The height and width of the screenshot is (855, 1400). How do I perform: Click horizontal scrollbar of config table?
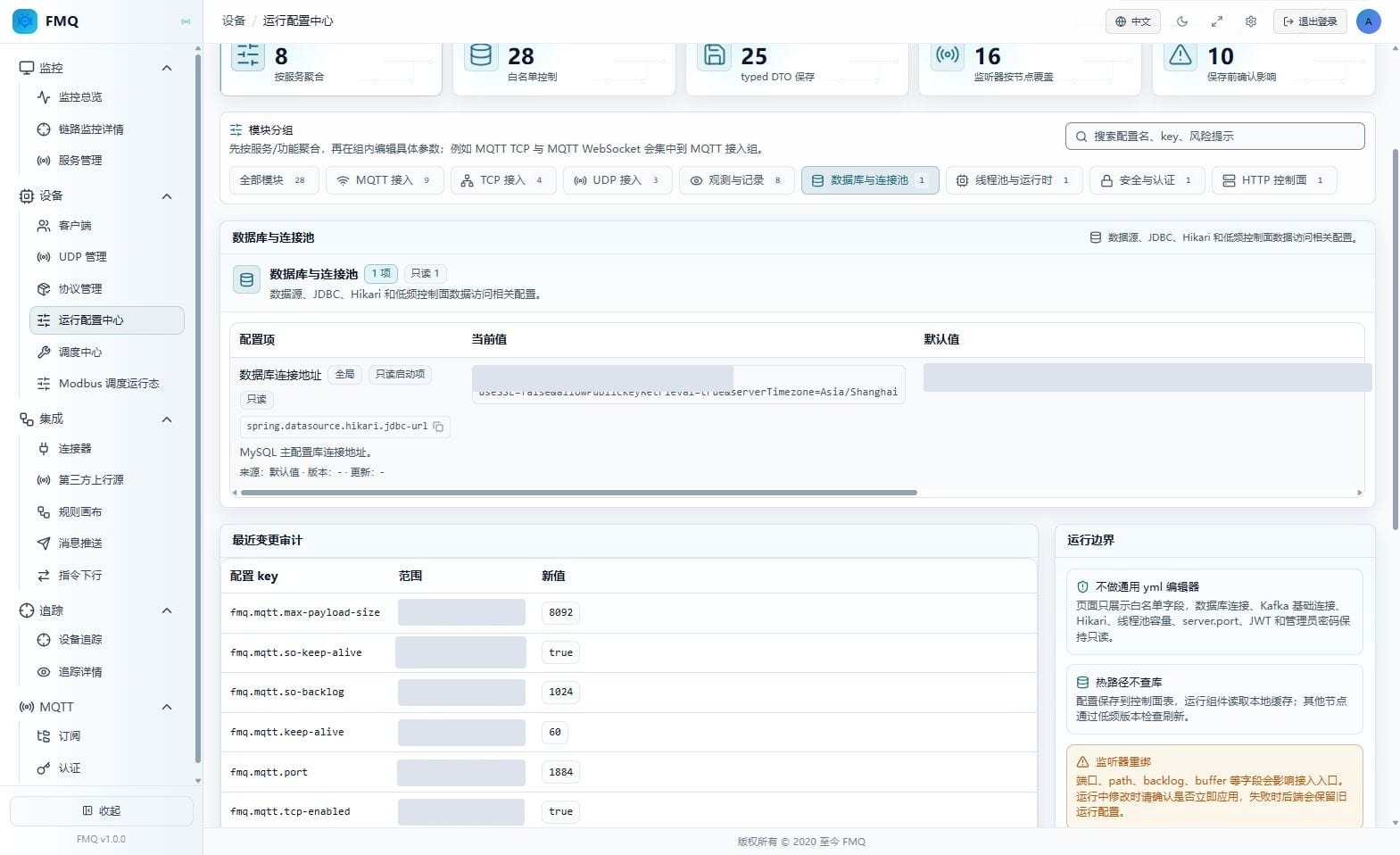(x=578, y=493)
